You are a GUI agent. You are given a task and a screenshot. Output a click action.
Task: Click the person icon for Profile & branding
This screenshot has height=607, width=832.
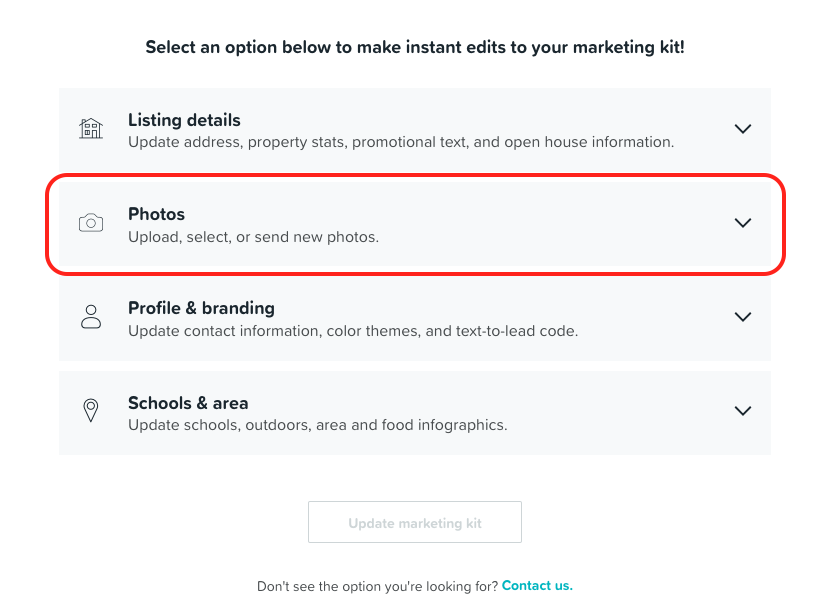(91, 317)
